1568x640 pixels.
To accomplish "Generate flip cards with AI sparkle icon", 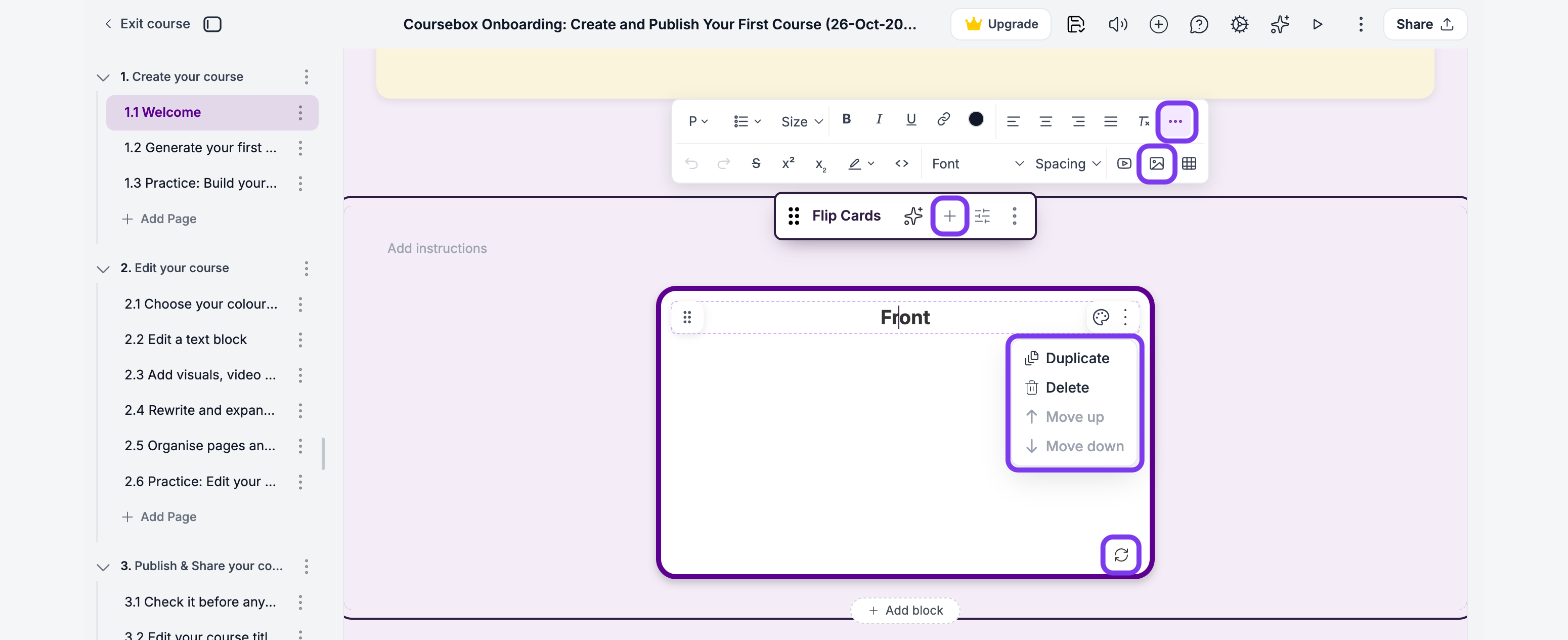I will (913, 216).
